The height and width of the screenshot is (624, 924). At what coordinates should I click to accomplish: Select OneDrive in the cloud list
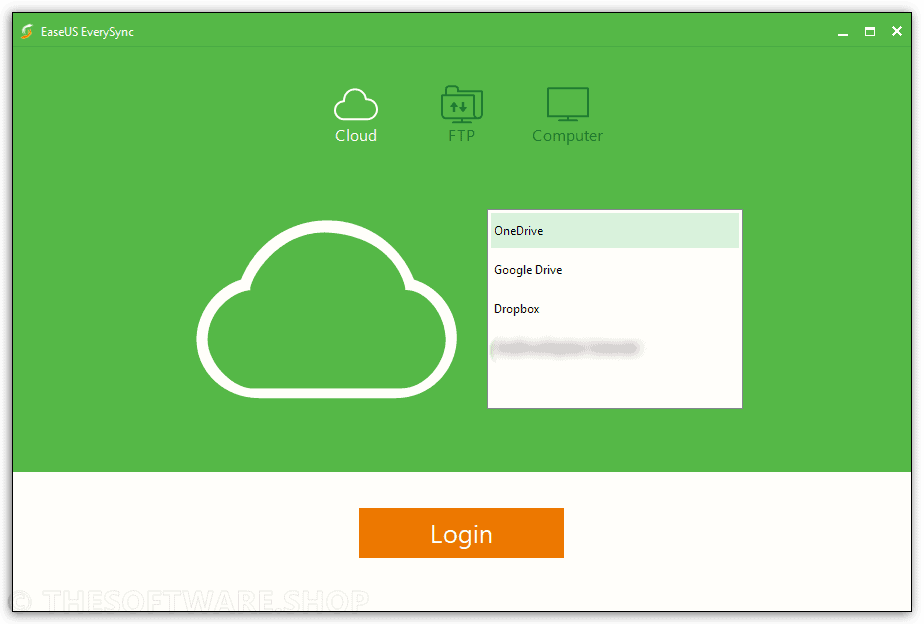click(614, 230)
